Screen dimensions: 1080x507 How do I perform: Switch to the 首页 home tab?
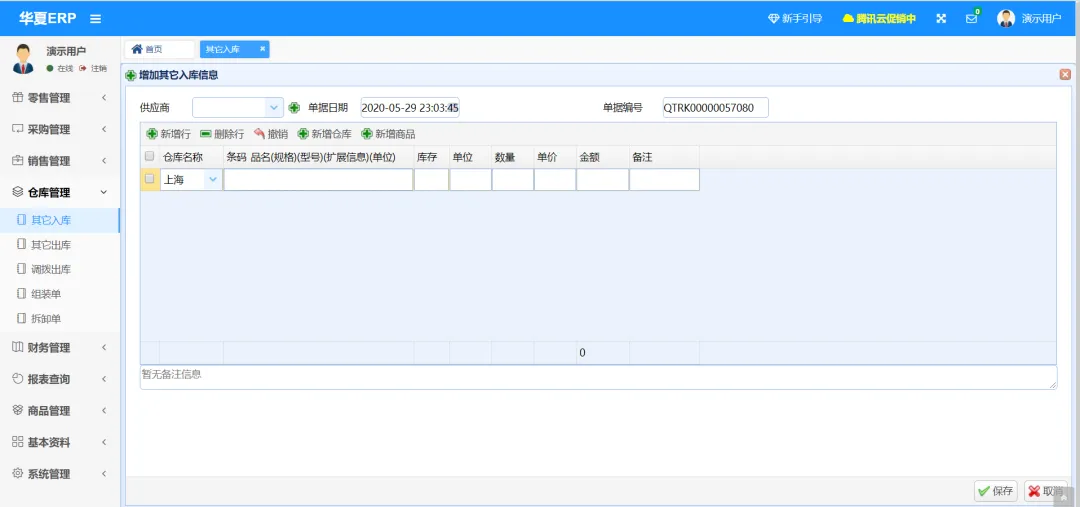pos(159,49)
